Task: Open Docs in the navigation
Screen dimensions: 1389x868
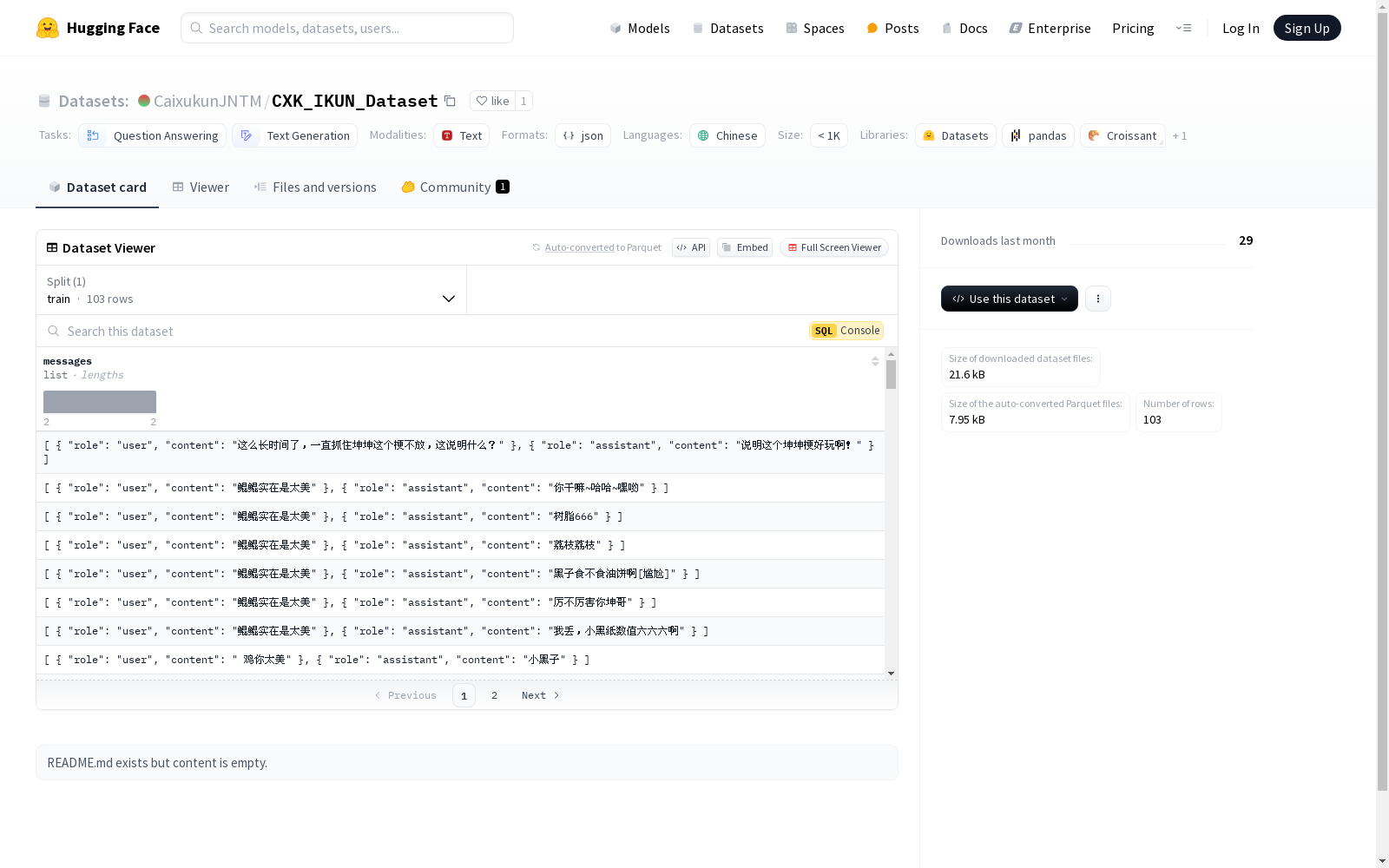Action: (964, 28)
